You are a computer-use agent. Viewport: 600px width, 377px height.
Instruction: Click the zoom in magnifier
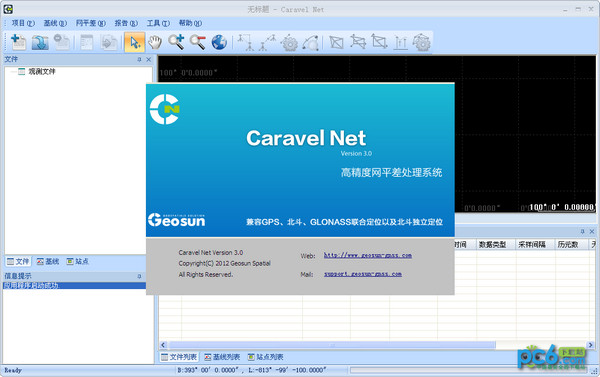(x=176, y=42)
